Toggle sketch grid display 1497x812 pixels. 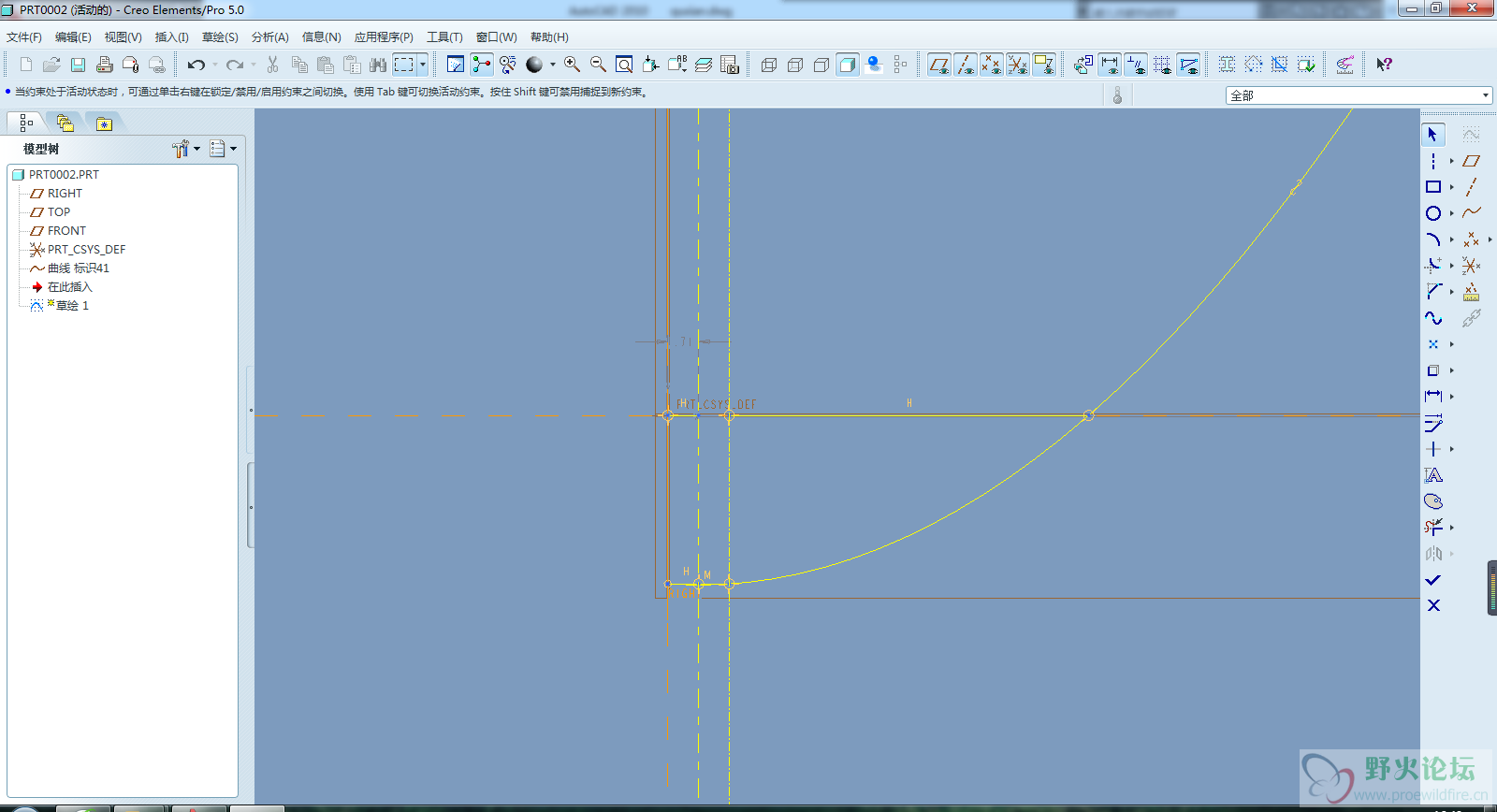click(x=1162, y=65)
